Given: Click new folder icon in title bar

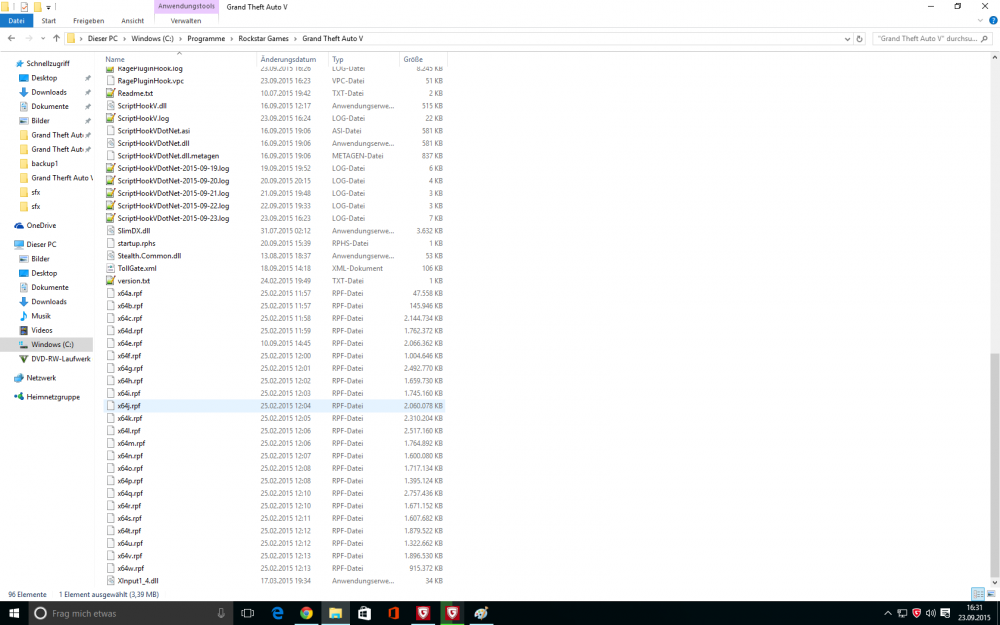Looking at the screenshot, I should pos(37,7).
